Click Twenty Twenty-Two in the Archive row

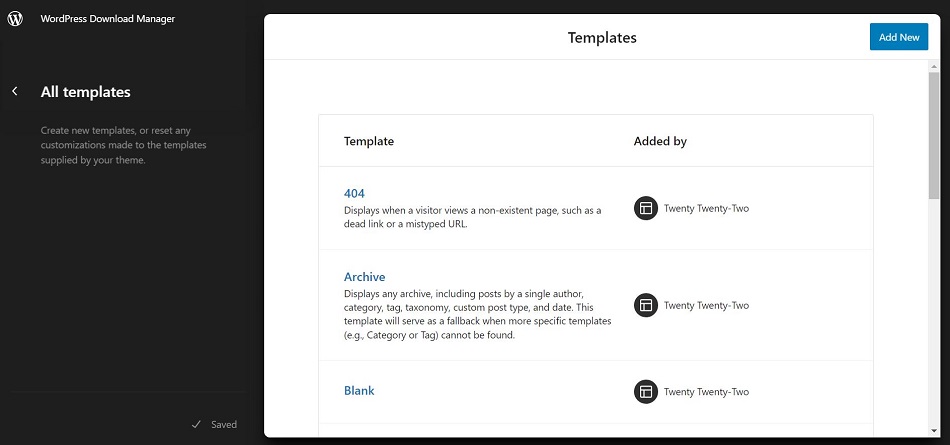[706, 306]
